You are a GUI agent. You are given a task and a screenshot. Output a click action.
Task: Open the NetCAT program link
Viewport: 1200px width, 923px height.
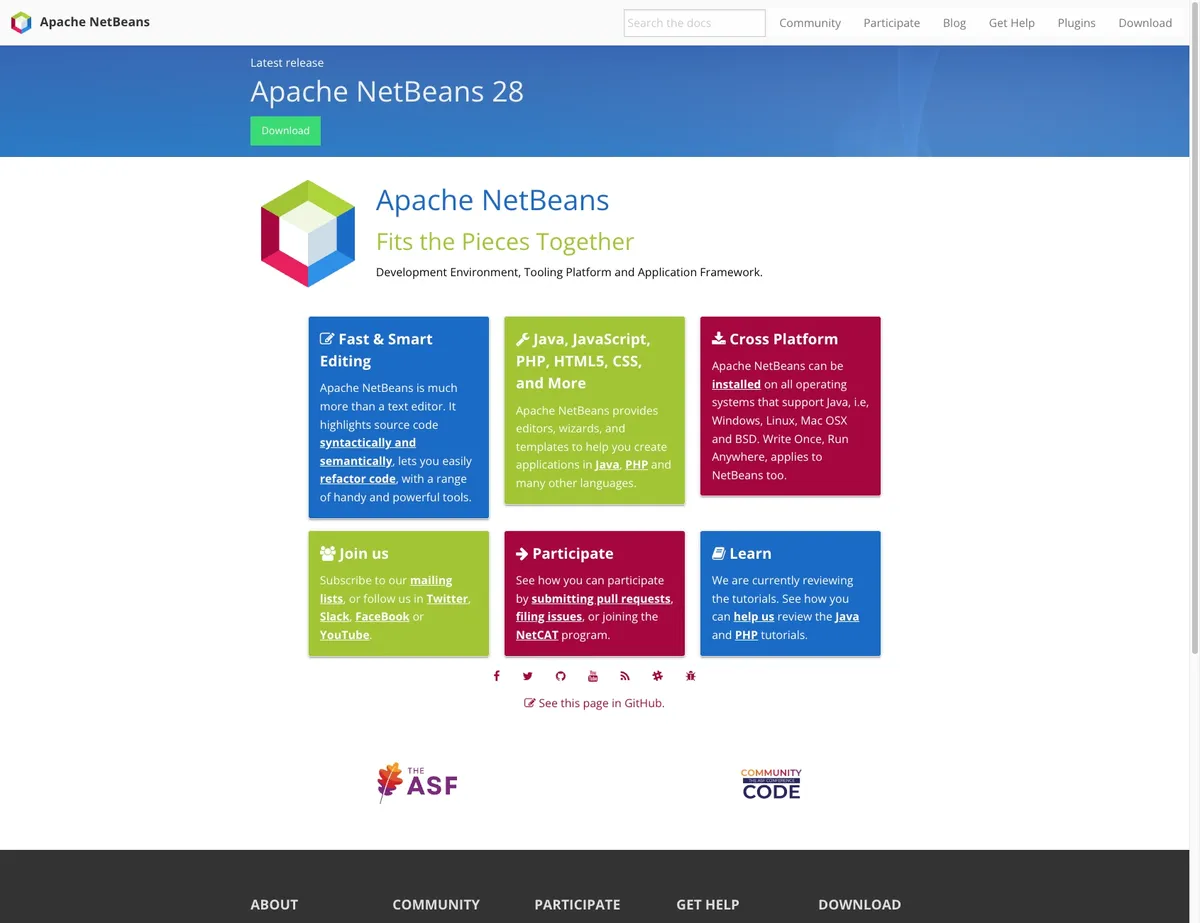[x=537, y=635]
